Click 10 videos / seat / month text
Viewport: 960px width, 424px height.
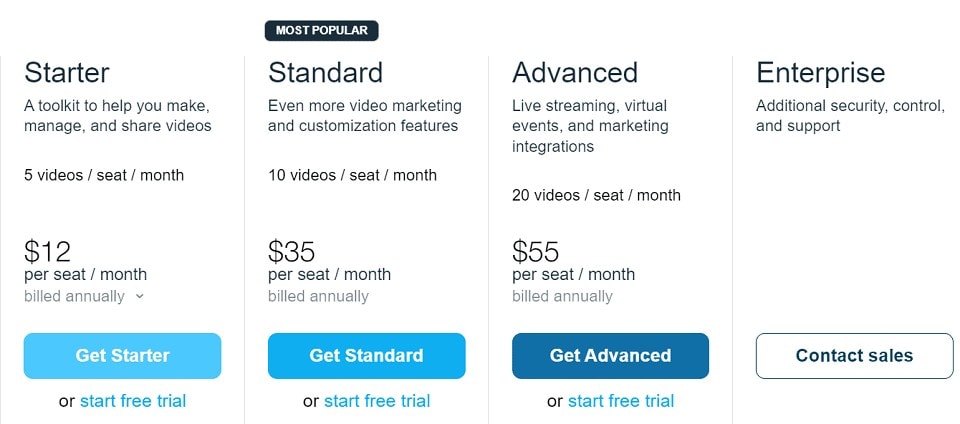[x=353, y=175]
